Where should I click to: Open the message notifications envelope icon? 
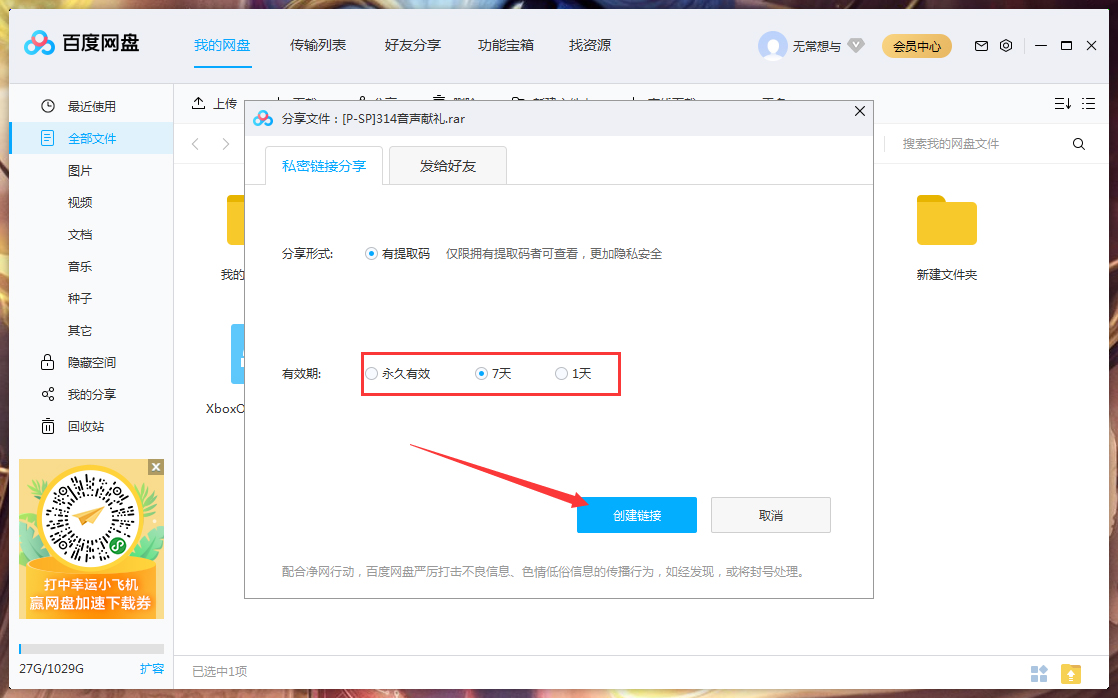[x=981, y=45]
